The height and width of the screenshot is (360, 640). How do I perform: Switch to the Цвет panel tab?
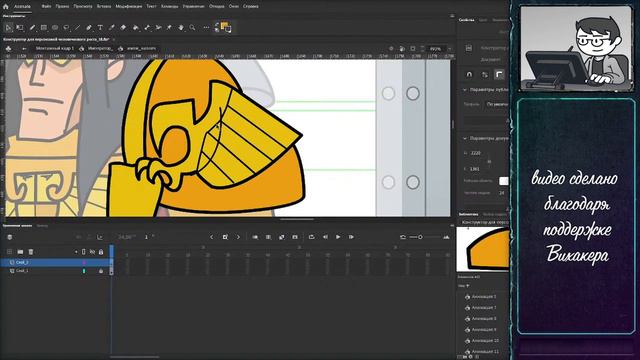click(x=483, y=20)
